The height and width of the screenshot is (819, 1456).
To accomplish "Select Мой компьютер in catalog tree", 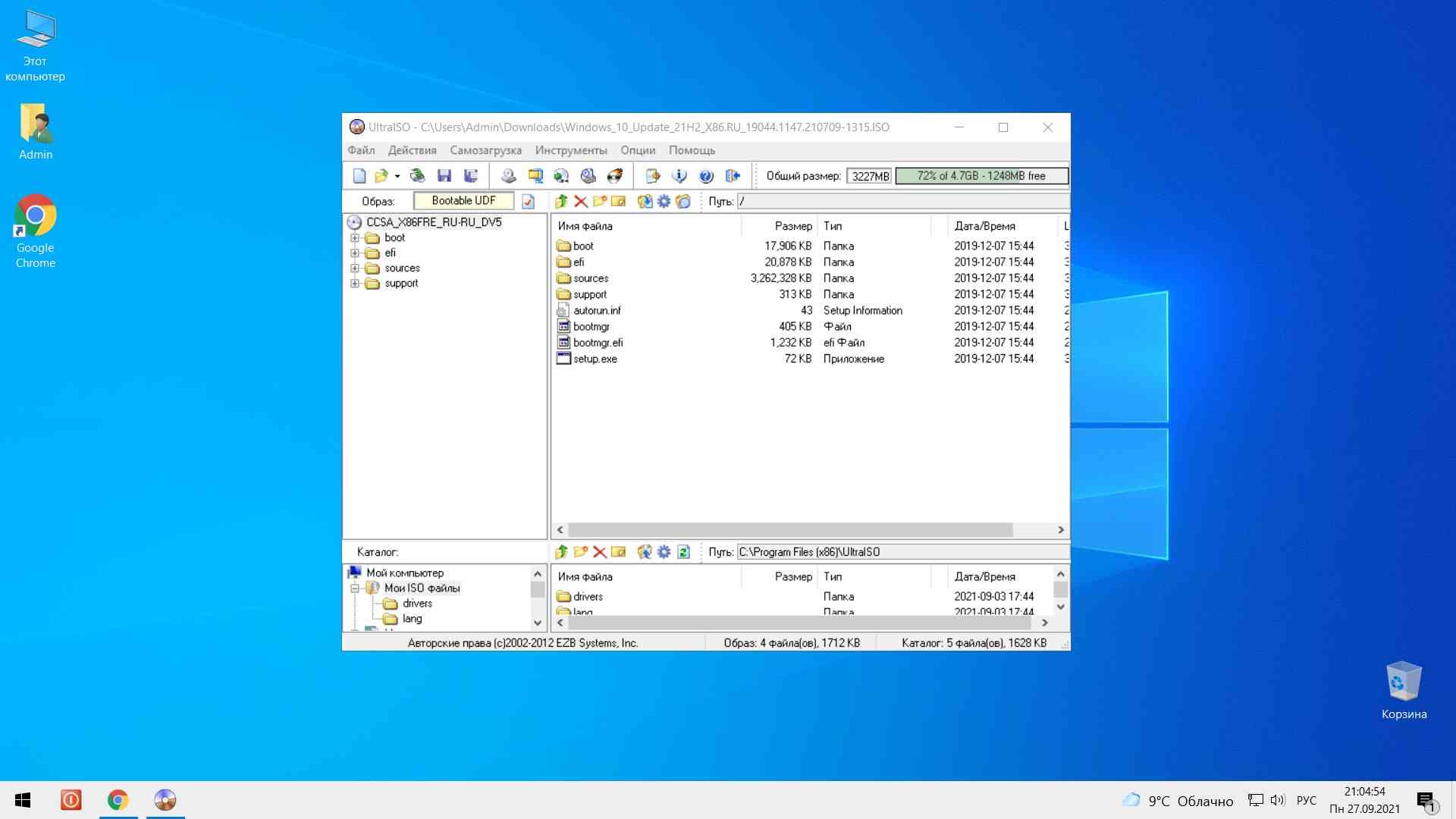I will [405, 573].
